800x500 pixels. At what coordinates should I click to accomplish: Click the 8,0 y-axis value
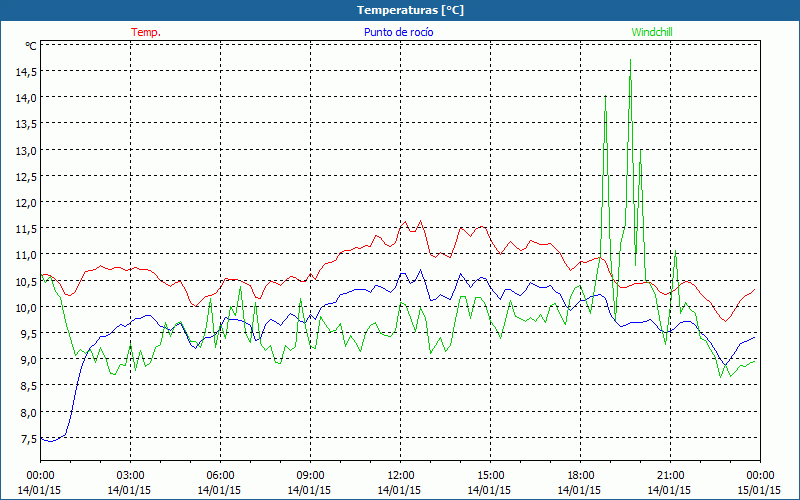click(29, 413)
